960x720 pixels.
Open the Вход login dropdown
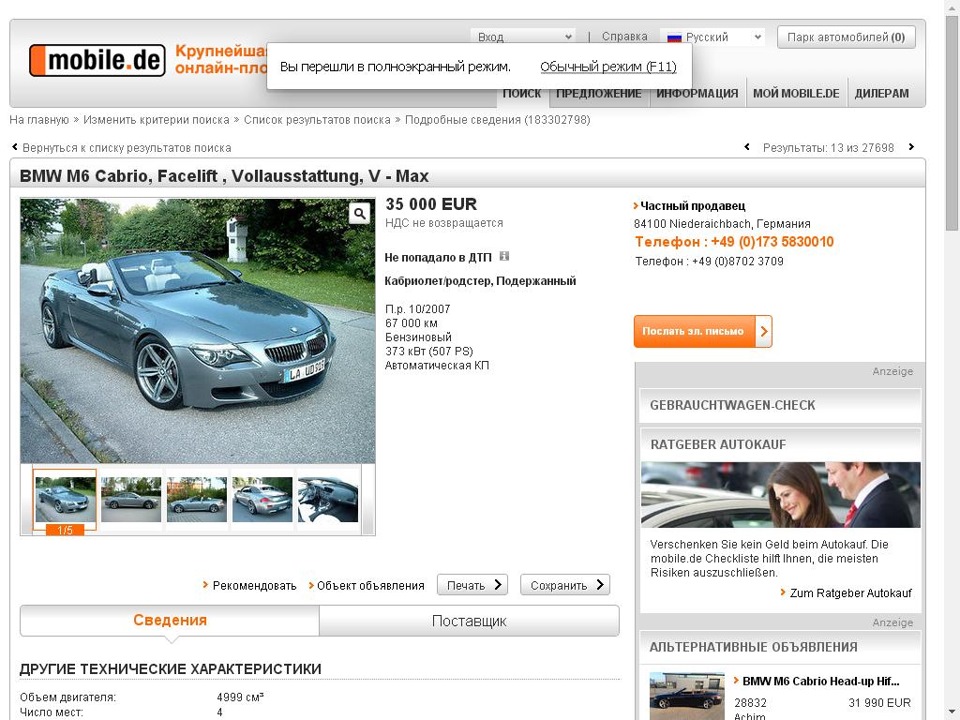coord(523,37)
